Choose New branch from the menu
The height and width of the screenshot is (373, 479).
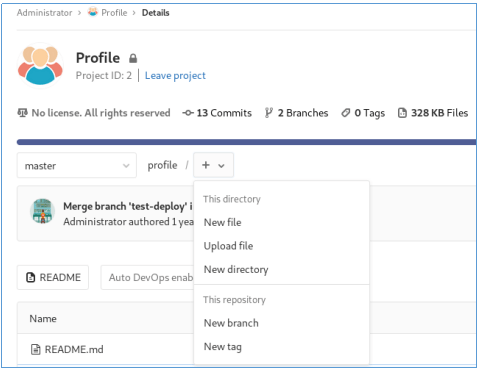(x=231, y=323)
